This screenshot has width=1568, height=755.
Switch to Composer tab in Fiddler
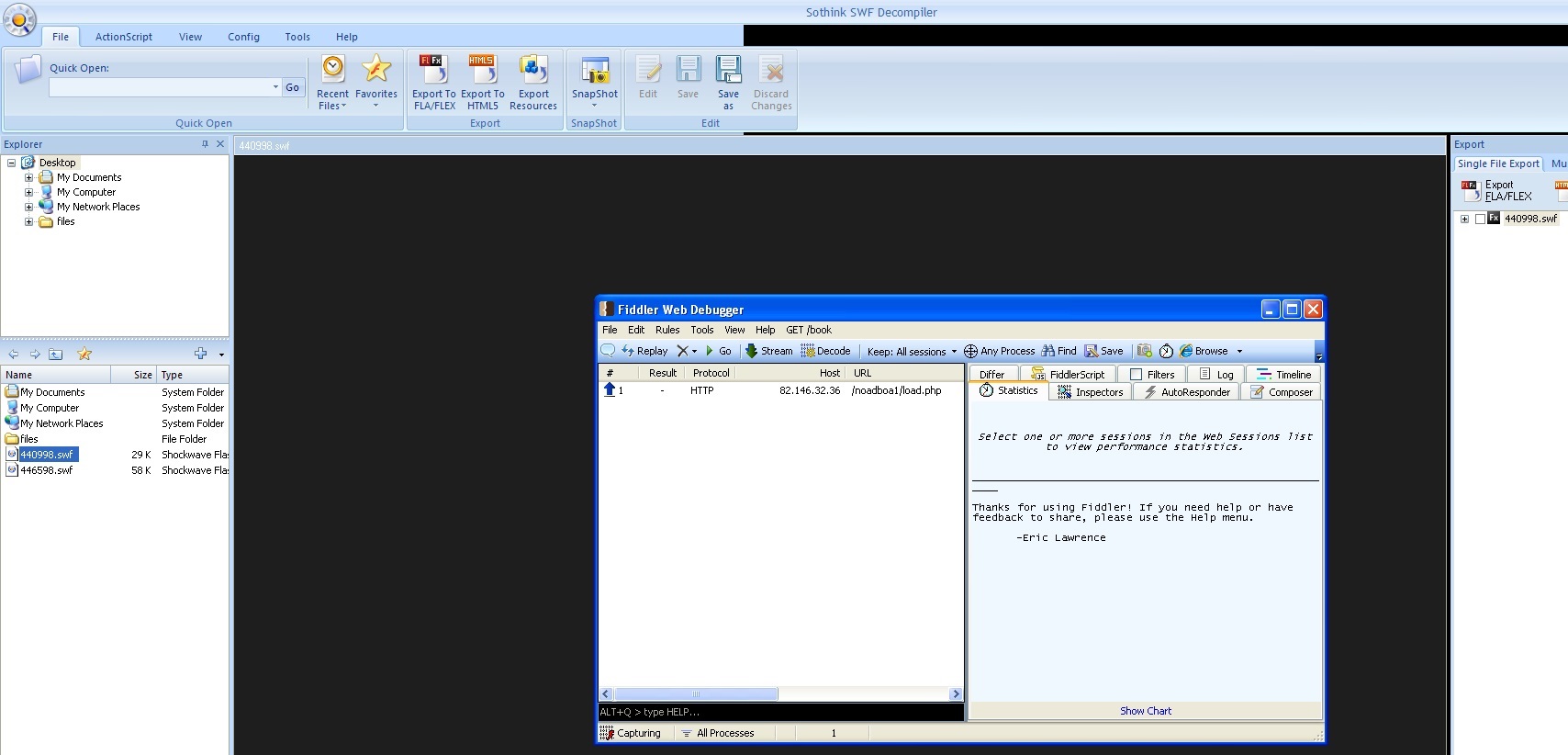[1282, 392]
